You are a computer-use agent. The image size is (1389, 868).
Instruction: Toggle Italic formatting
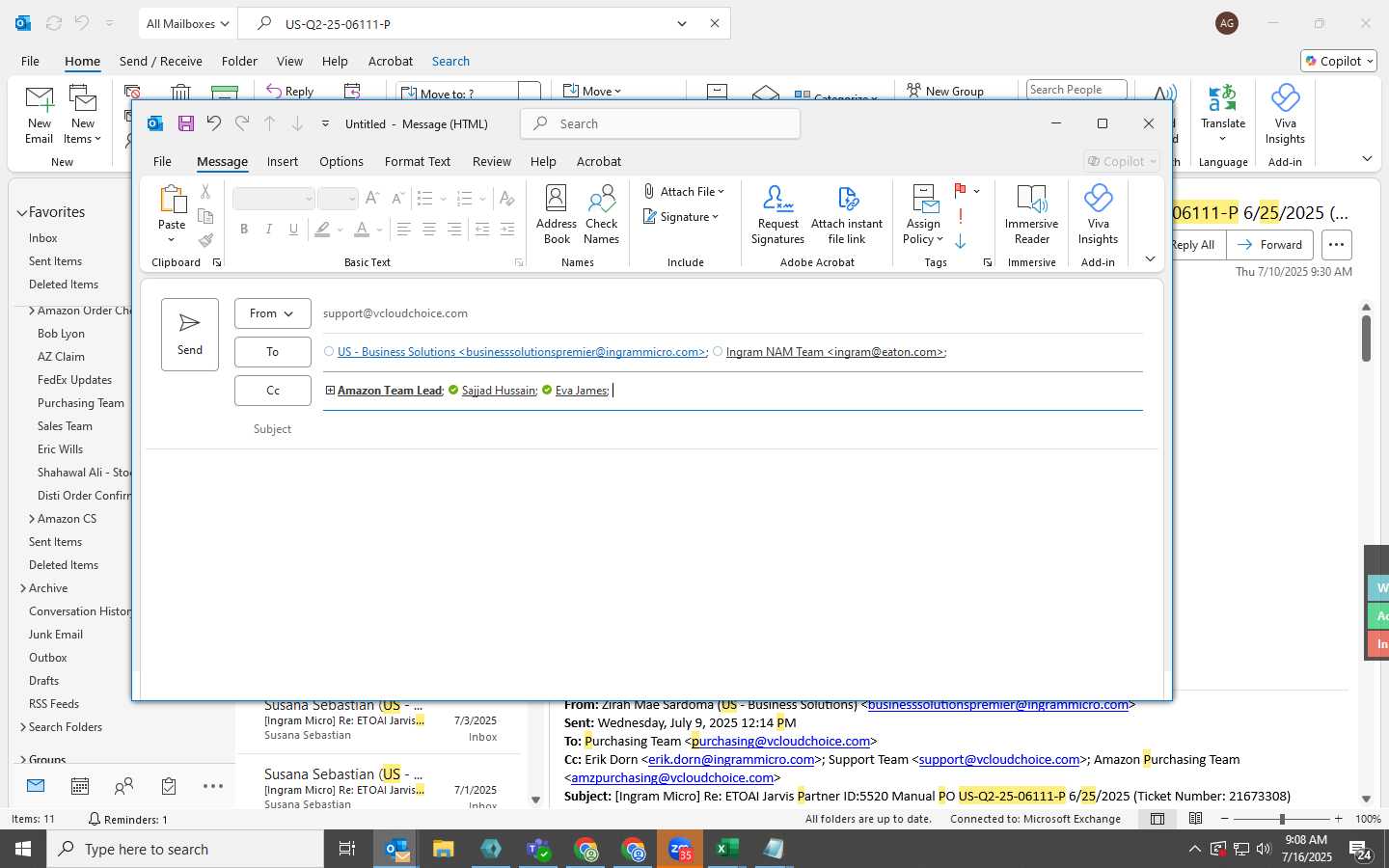point(269,230)
